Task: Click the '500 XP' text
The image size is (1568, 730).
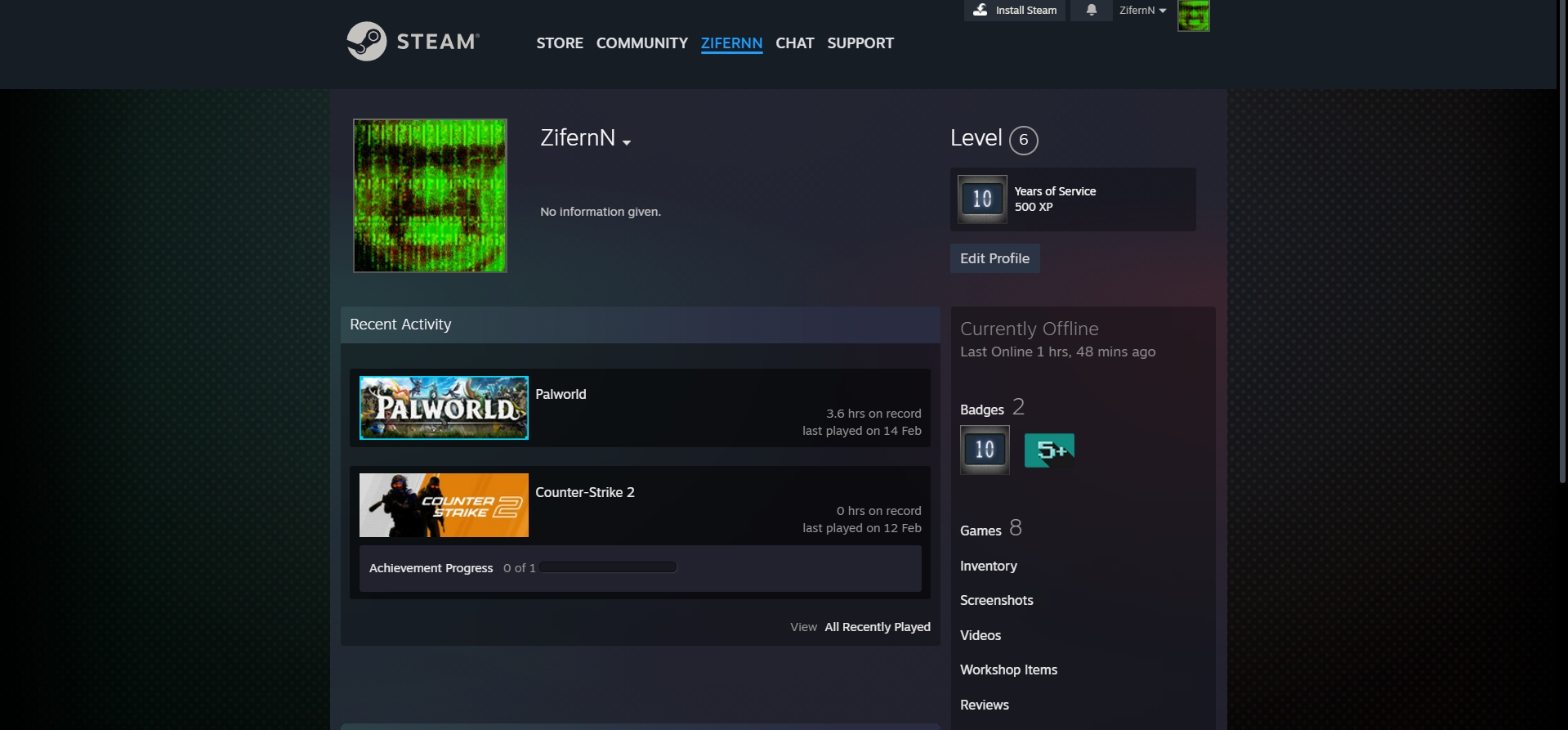Action: 1034,207
